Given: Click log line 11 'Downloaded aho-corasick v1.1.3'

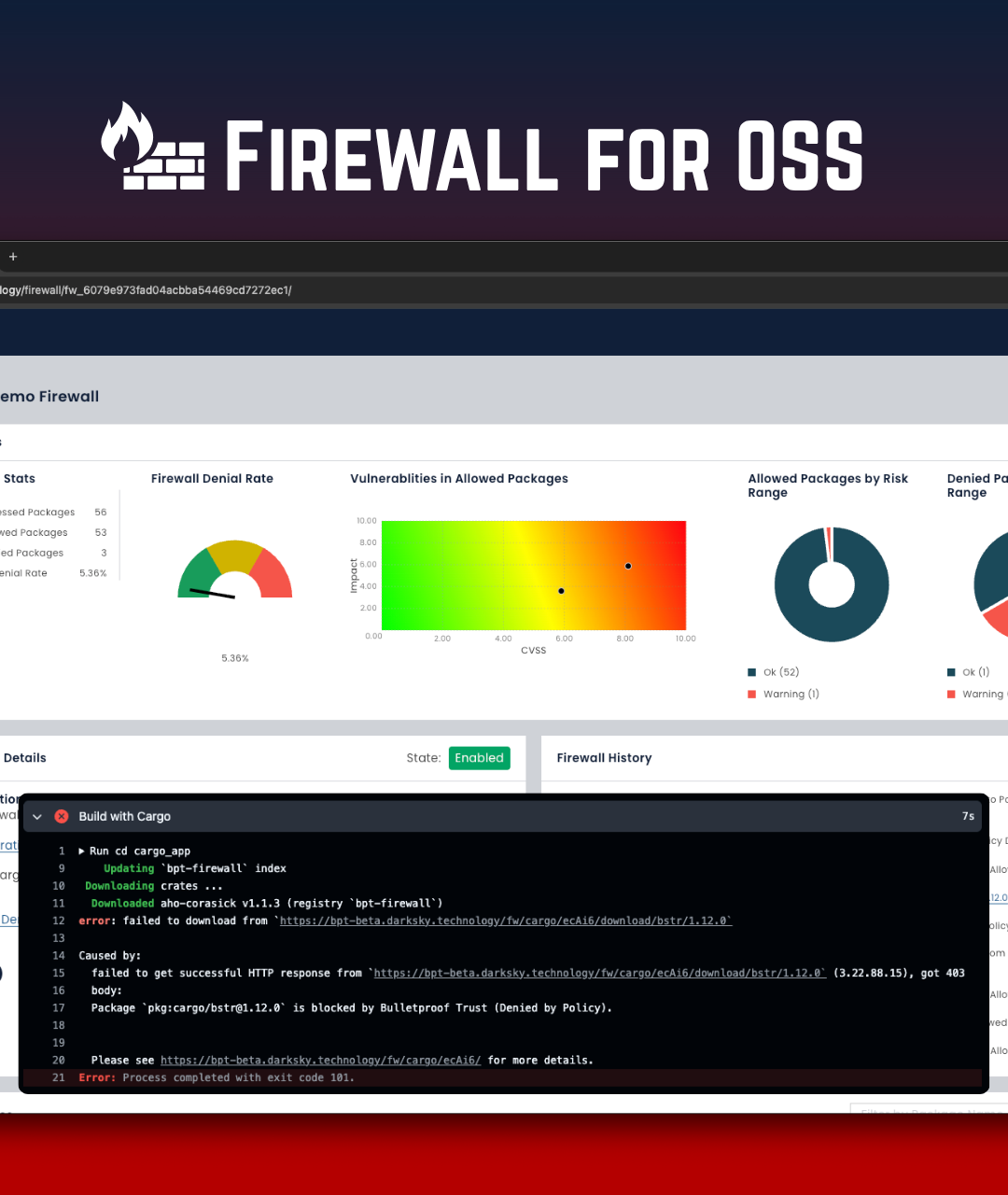Looking at the screenshot, I should click(x=267, y=904).
